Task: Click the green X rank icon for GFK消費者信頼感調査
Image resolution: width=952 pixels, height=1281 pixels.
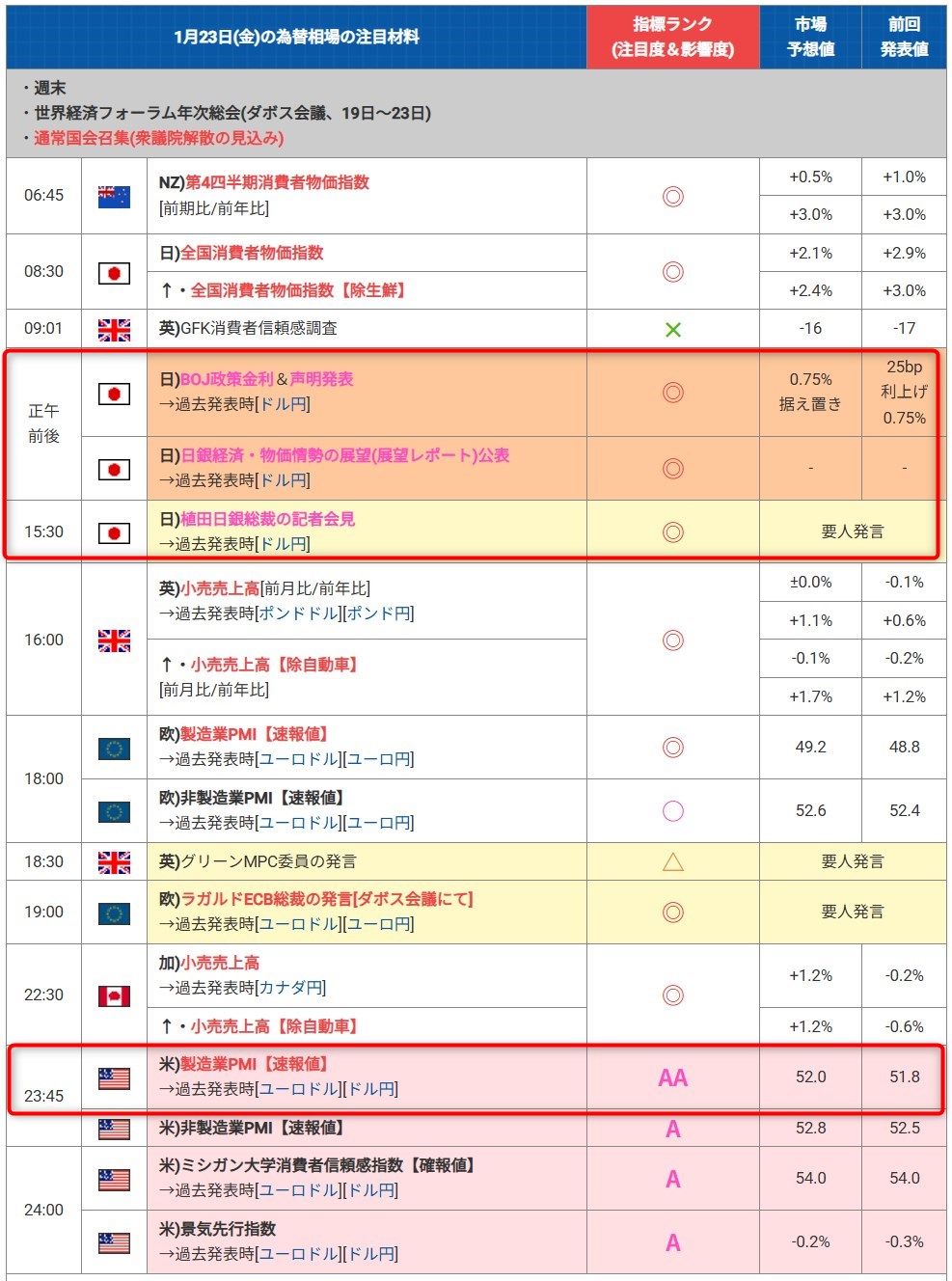Action: pyautogui.click(x=673, y=330)
